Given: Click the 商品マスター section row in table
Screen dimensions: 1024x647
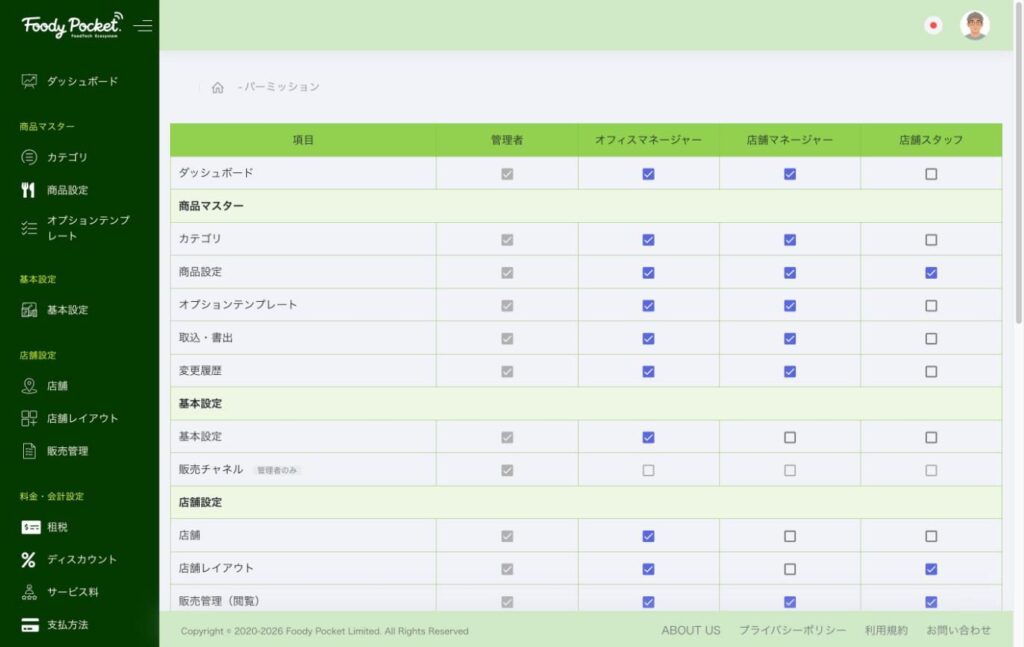Looking at the screenshot, I should tap(586, 206).
